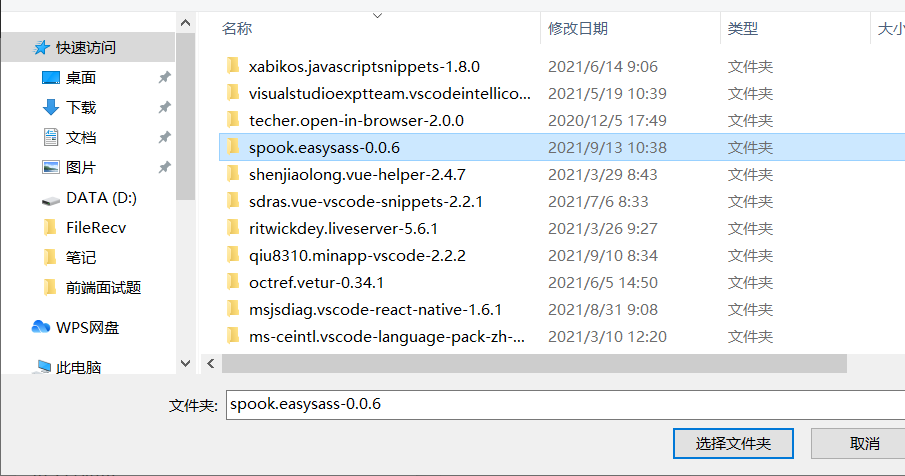The image size is (905, 476).
Task: Click the folder icon of sdras.vue-vscode-snippets-2.2.1
Action: coord(233,201)
